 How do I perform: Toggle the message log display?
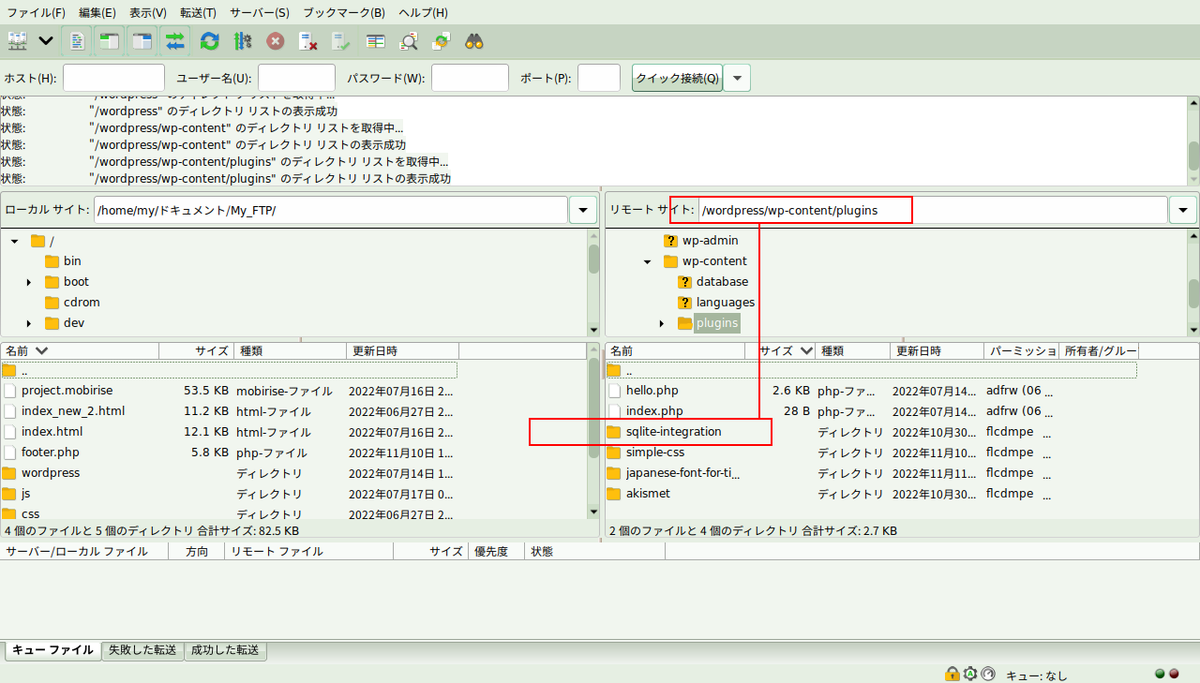point(77,41)
